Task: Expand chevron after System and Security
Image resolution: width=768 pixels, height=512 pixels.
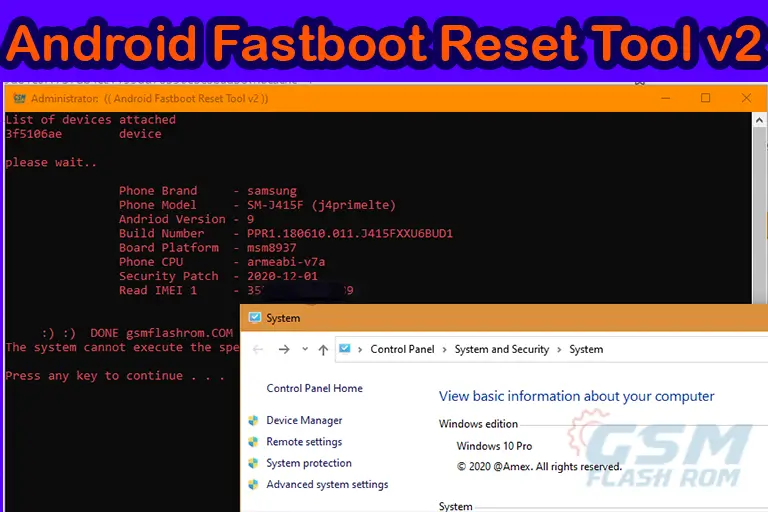Action: pos(559,349)
